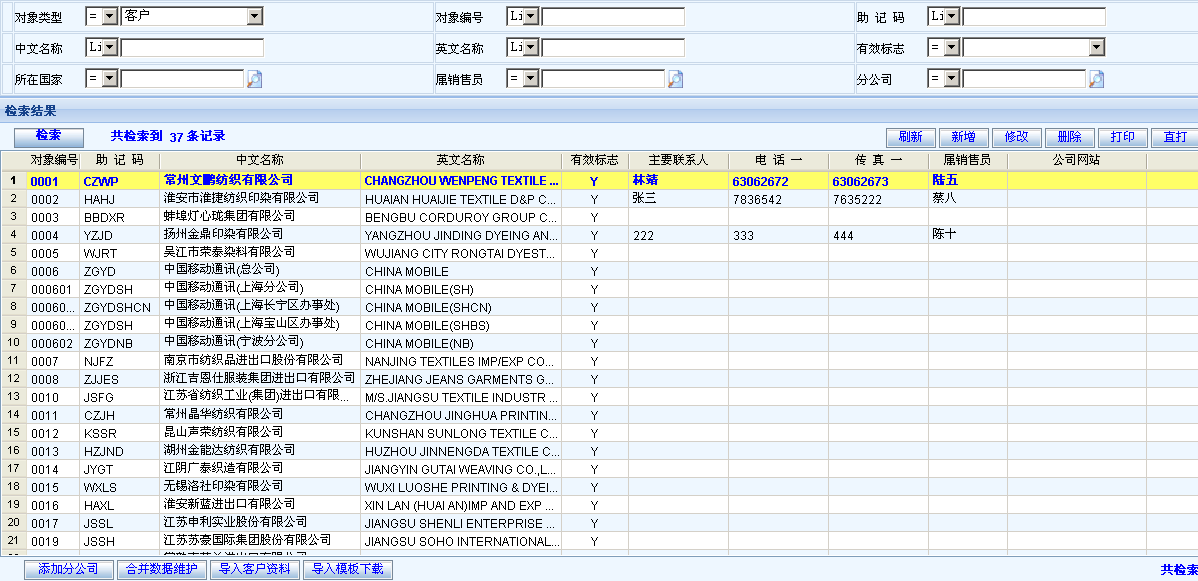
Task: Expand the 对象类型 value dropdown showing 客户
Action: [x=254, y=16]
